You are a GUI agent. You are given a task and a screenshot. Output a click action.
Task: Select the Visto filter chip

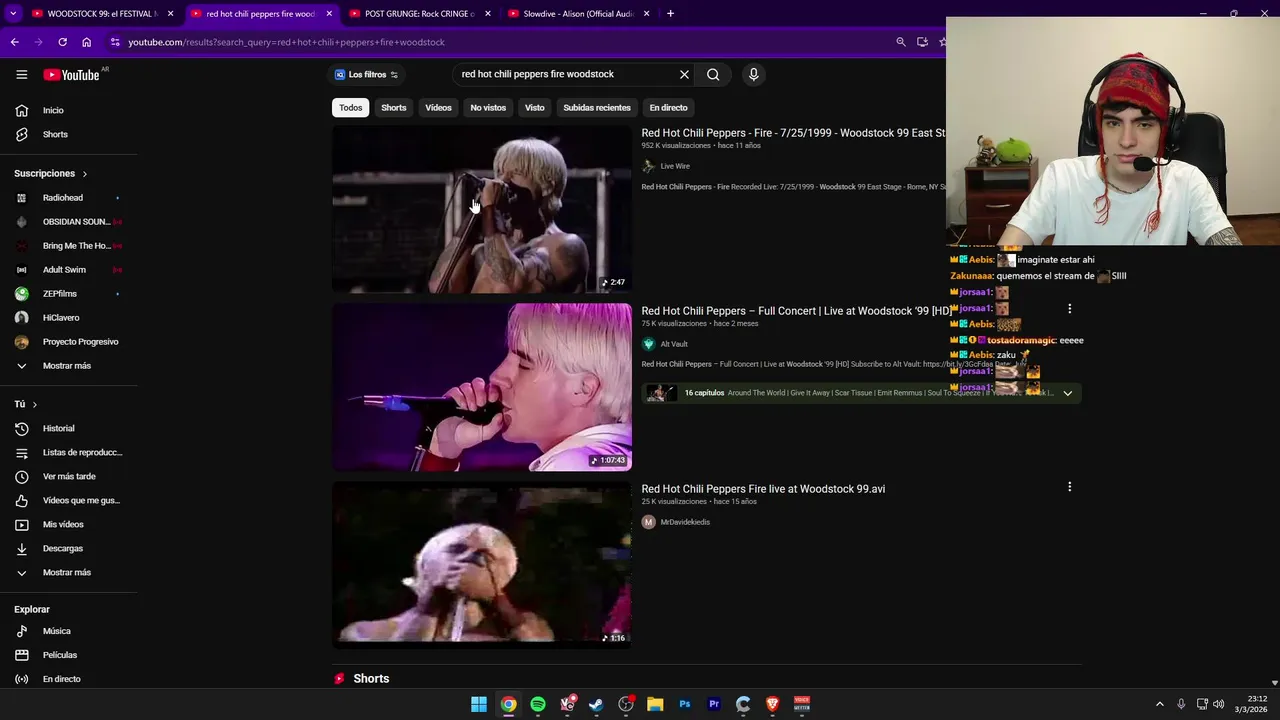pyautogui.click(x=535, y=107)
